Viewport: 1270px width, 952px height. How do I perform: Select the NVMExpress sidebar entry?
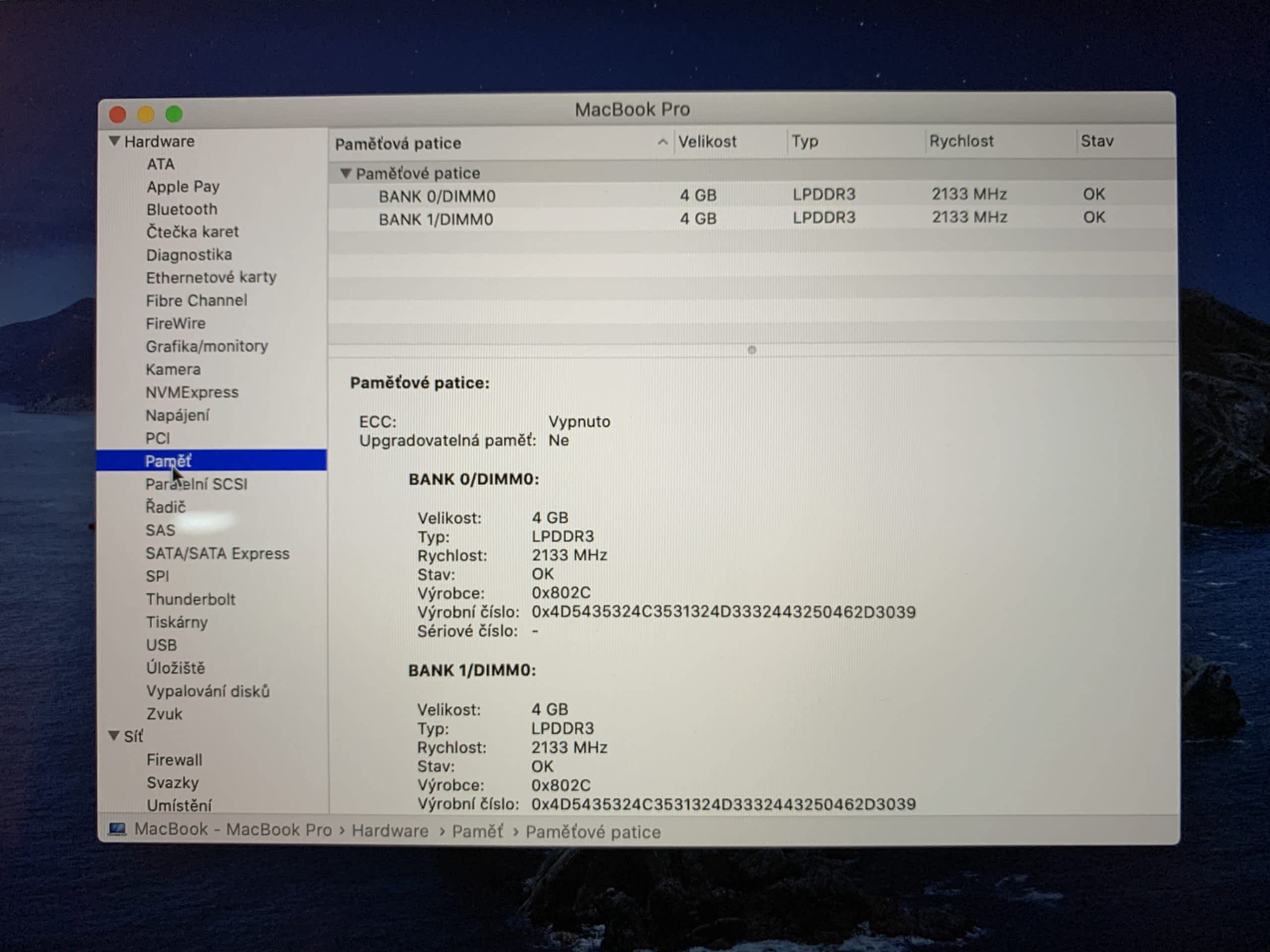(x=192, y=393)
